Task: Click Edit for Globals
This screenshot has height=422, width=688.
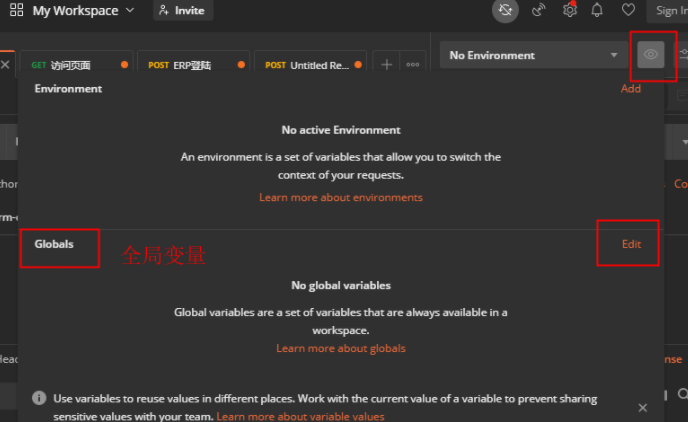Action: tap(631, 244)
